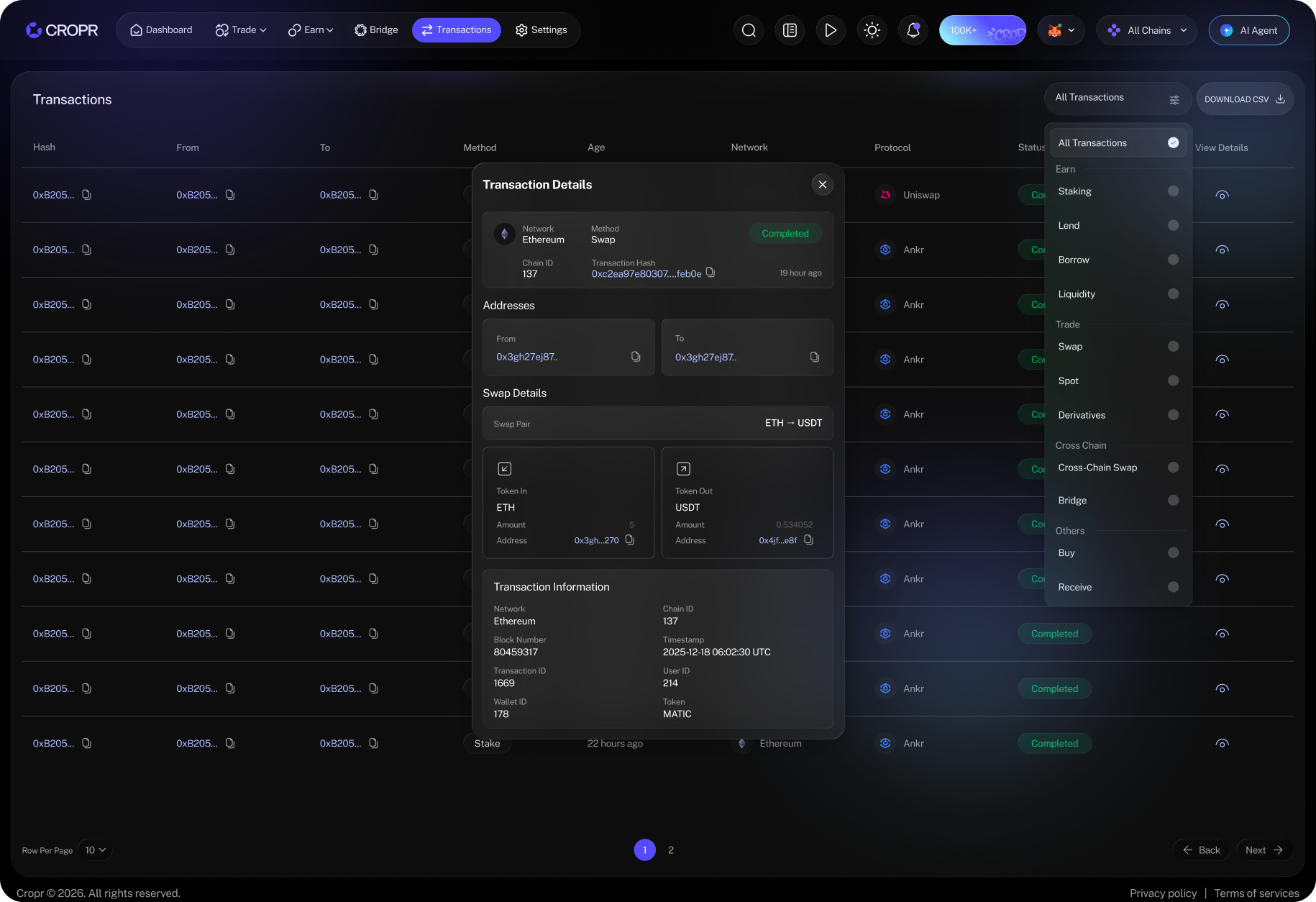Open Settings nav item
Image resolution: width=1316 pixels, height=902 pixels.
541,30
